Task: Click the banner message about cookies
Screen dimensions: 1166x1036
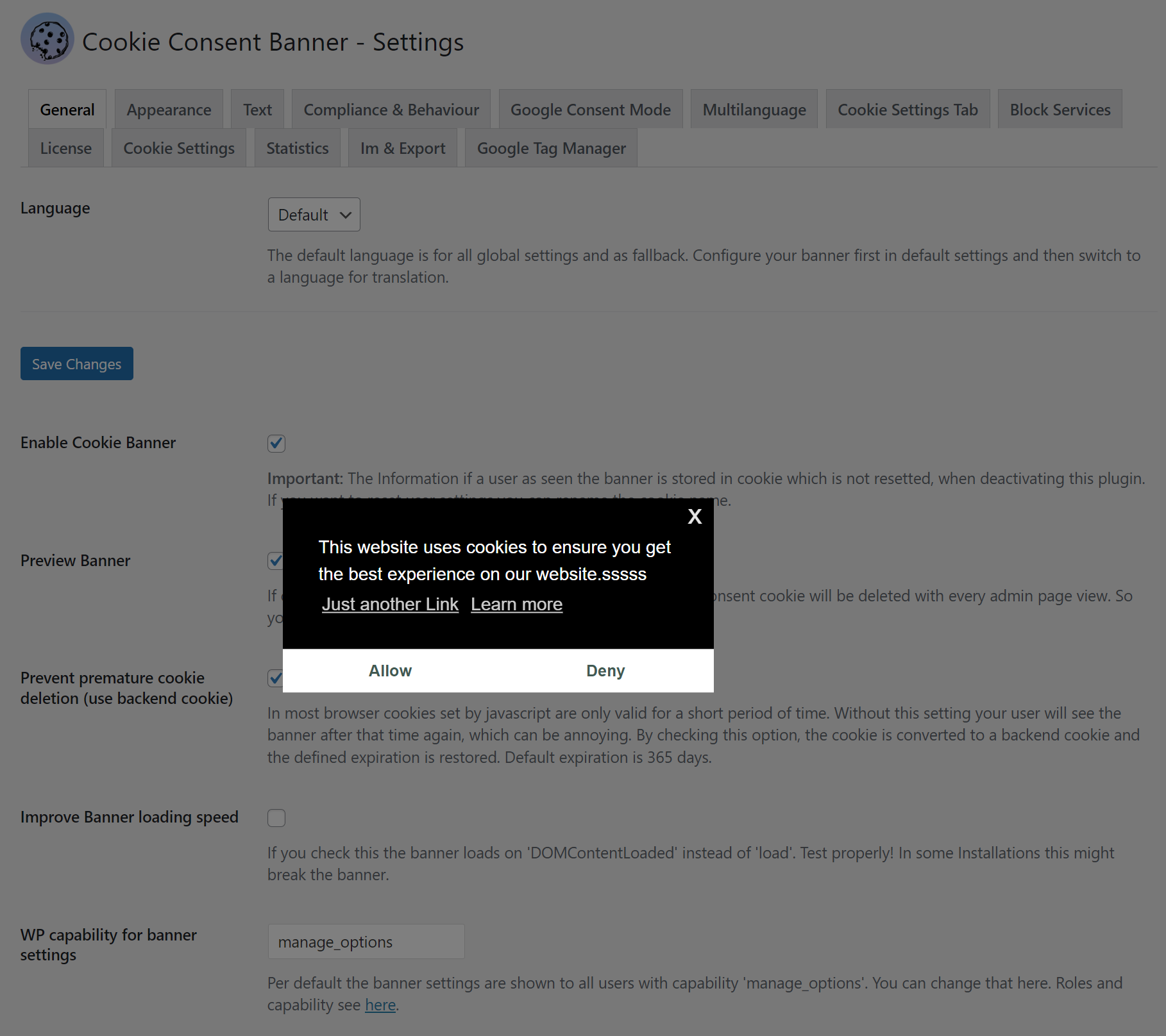Action: (x=494, y=560)
